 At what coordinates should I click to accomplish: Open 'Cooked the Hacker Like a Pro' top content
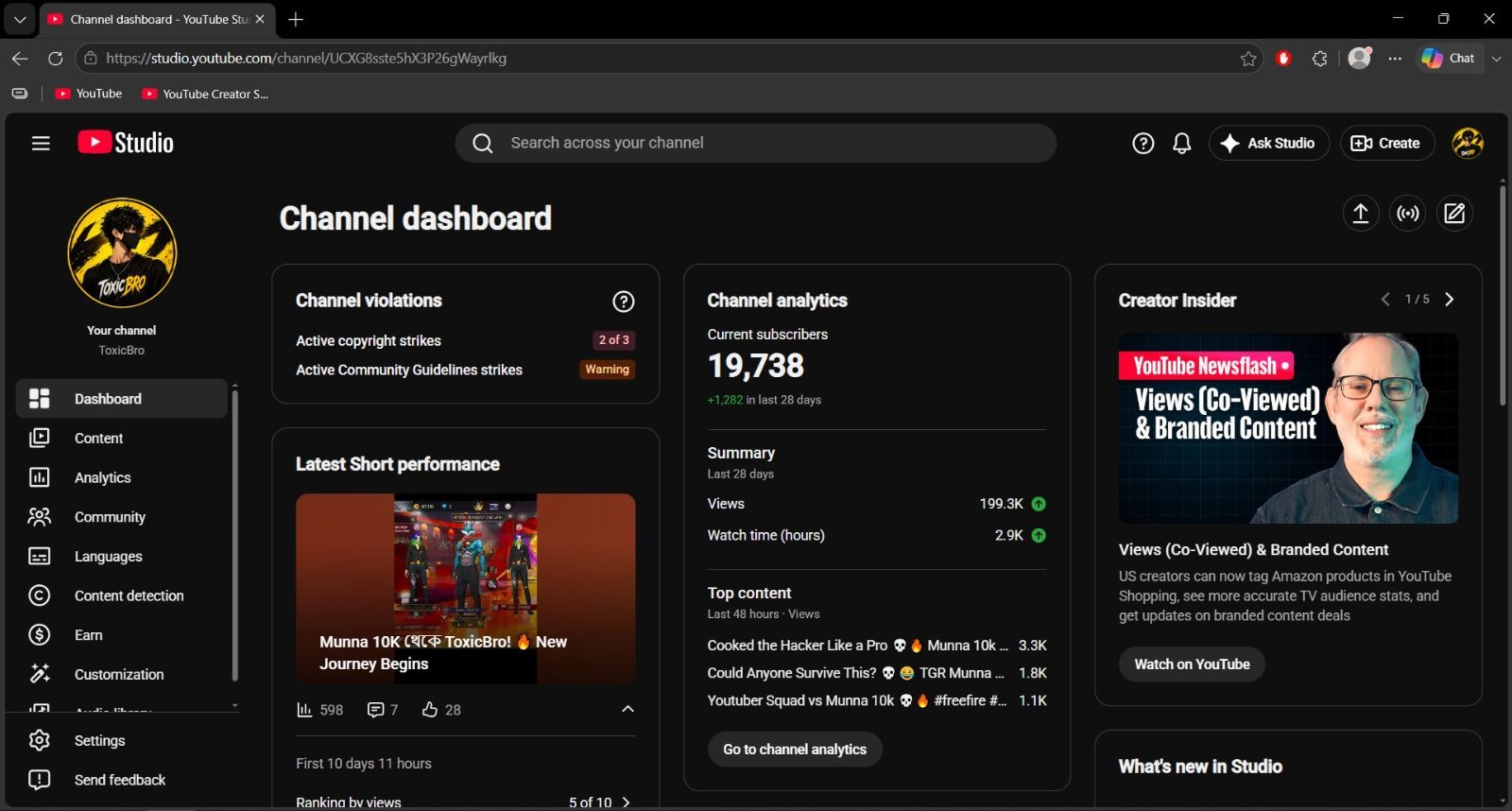[x=877, y=646]
